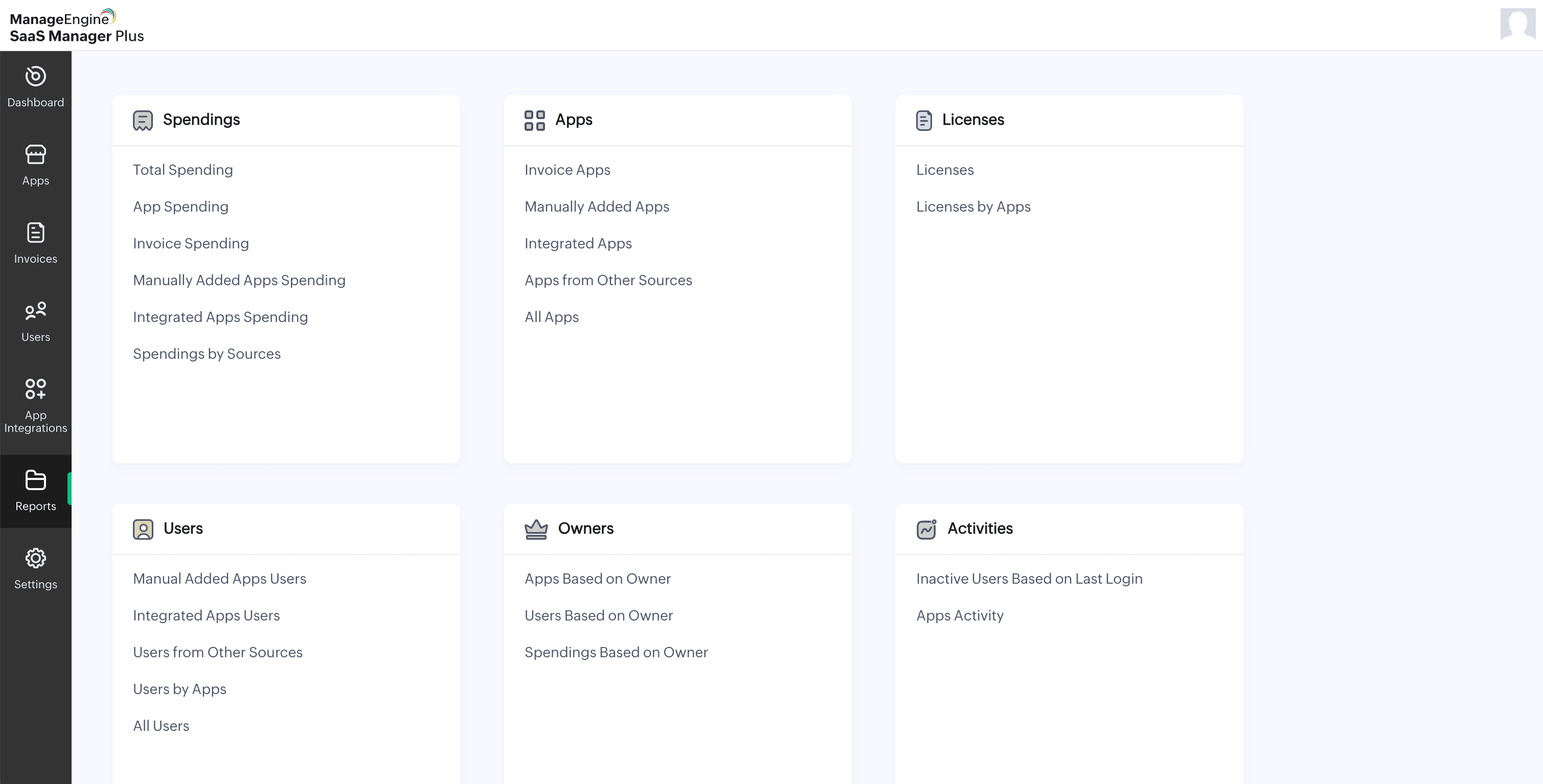Open the Licenses by Apps report
This screenshot has width=1543, height=784.
coord(973,206)
